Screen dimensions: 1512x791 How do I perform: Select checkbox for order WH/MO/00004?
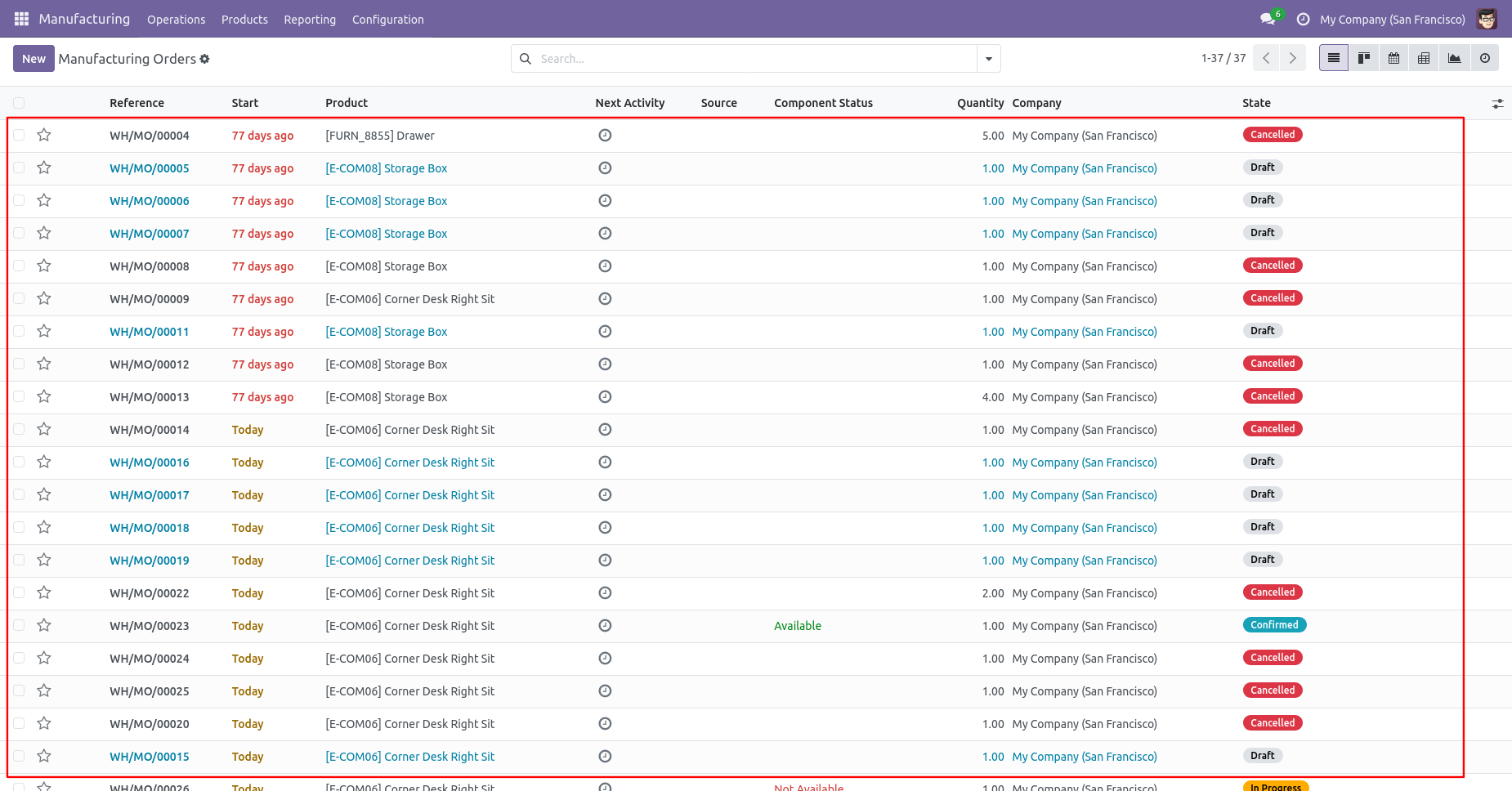click(19, 135)
